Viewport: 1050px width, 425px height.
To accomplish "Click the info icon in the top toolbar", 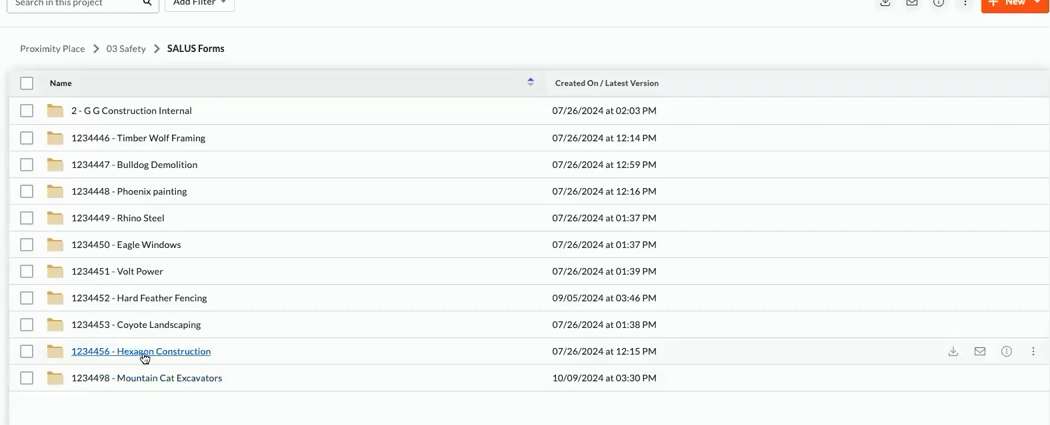I will tap(938, 3).
